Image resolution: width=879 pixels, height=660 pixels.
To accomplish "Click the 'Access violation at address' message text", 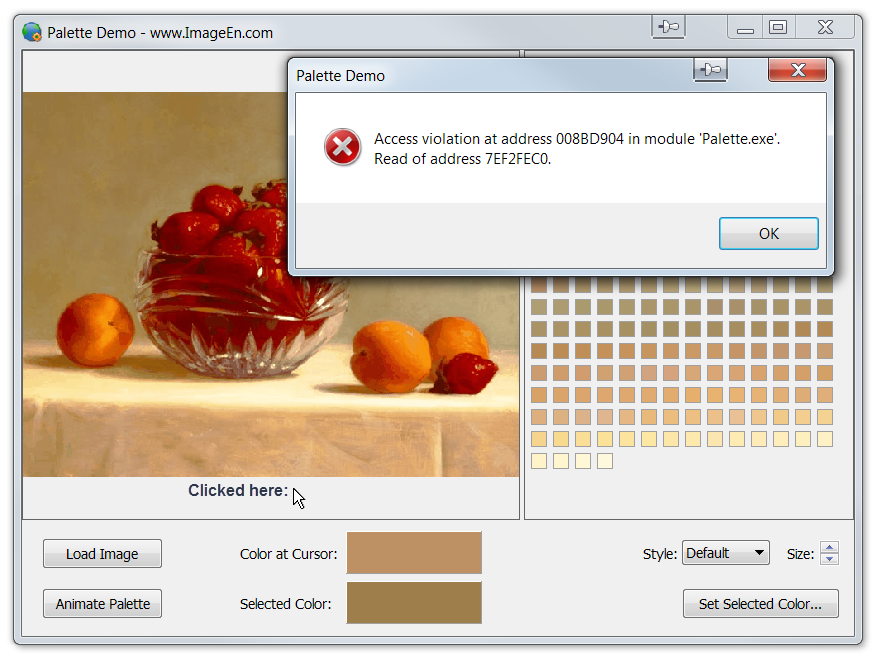I will point(577,149).
